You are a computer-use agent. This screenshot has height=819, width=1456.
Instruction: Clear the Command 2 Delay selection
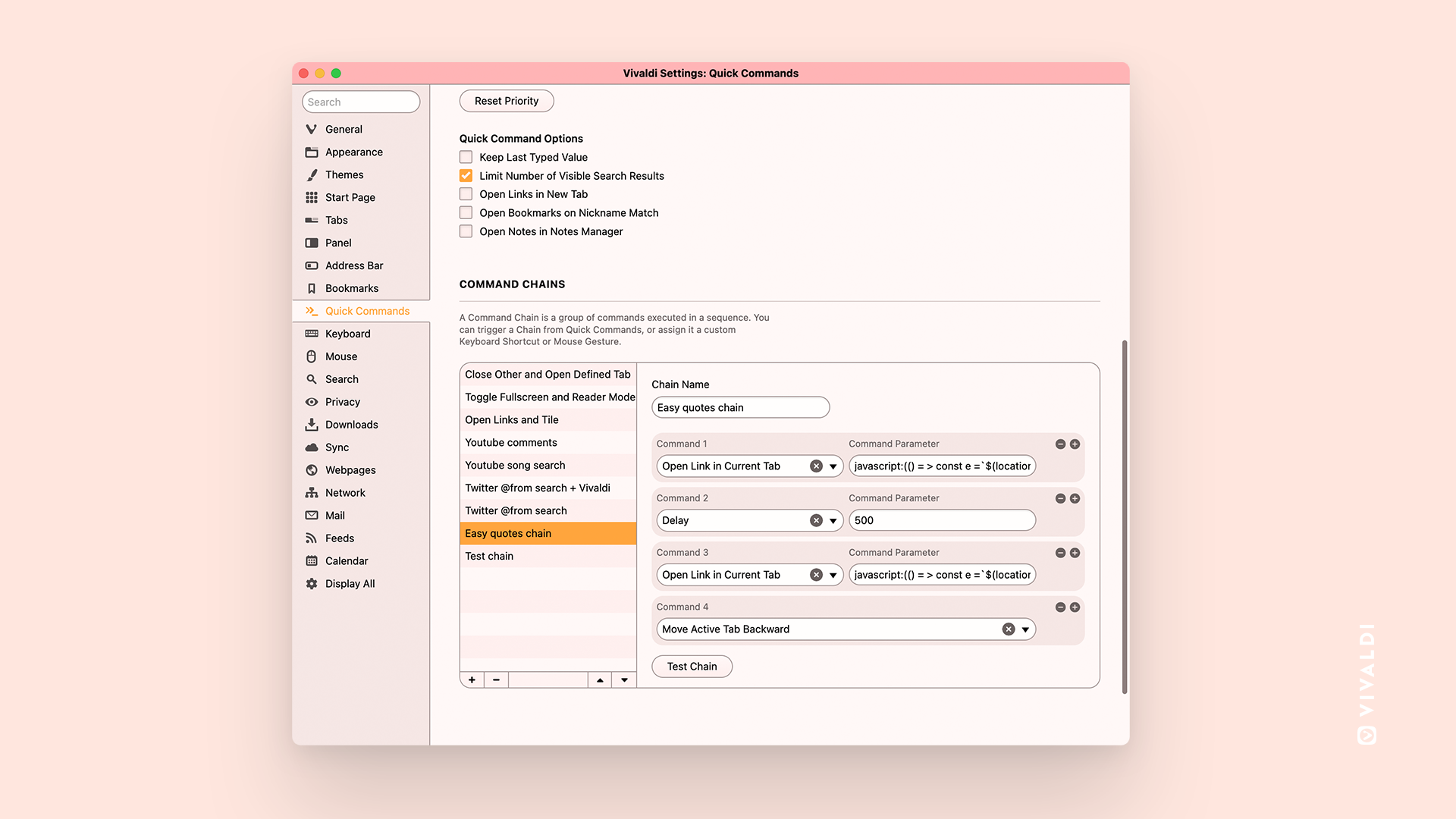(816, 521)
